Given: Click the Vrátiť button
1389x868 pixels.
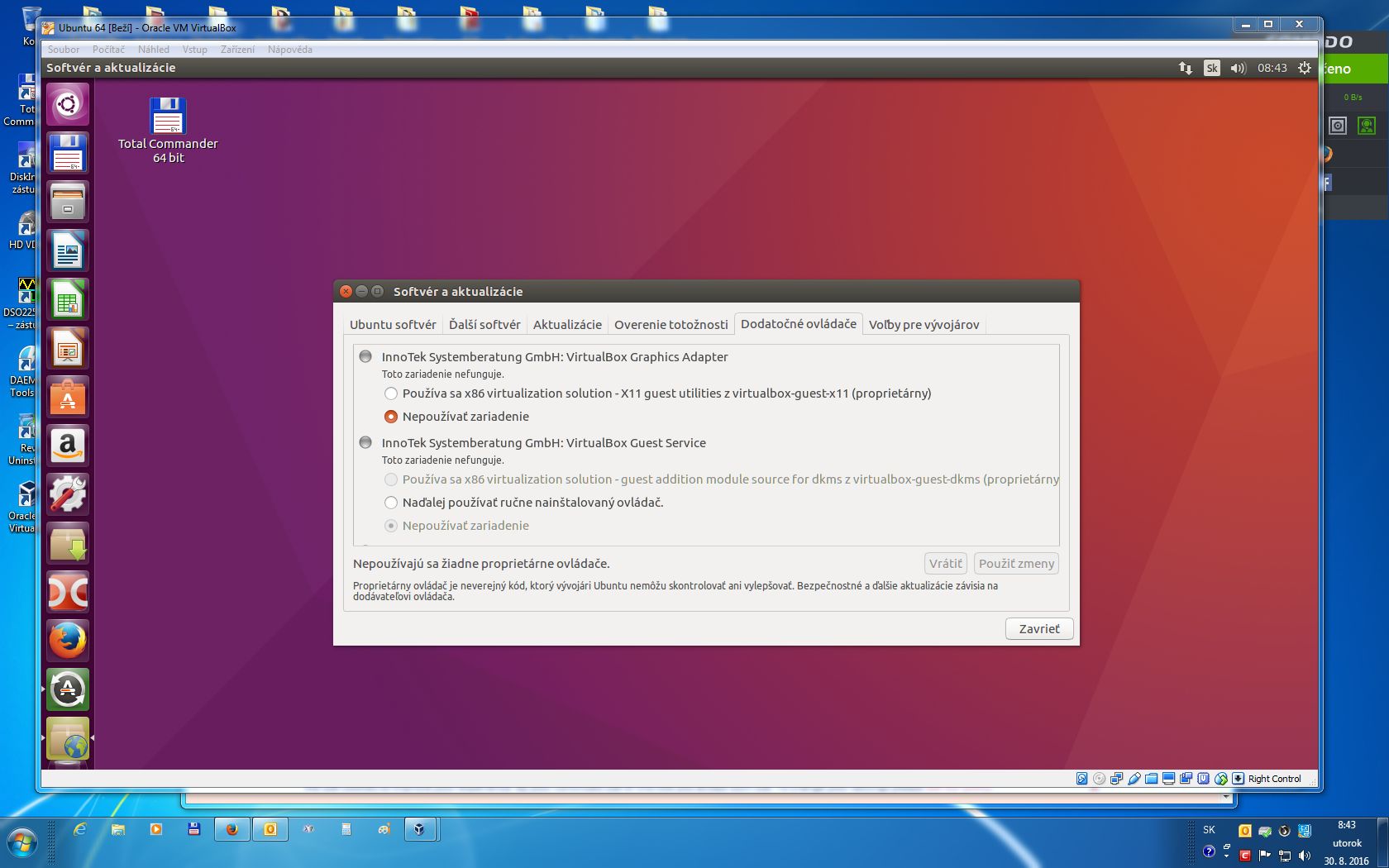Looking at the screenshot, I should click(x=945, y=564).
